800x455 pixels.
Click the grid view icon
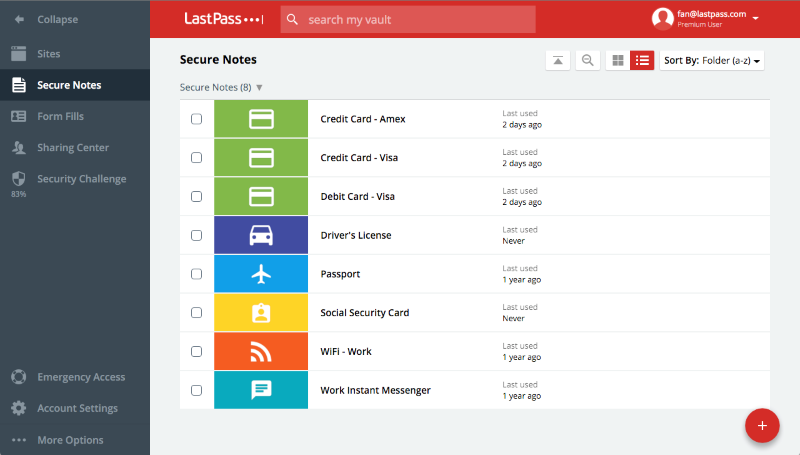pos(618,61)
